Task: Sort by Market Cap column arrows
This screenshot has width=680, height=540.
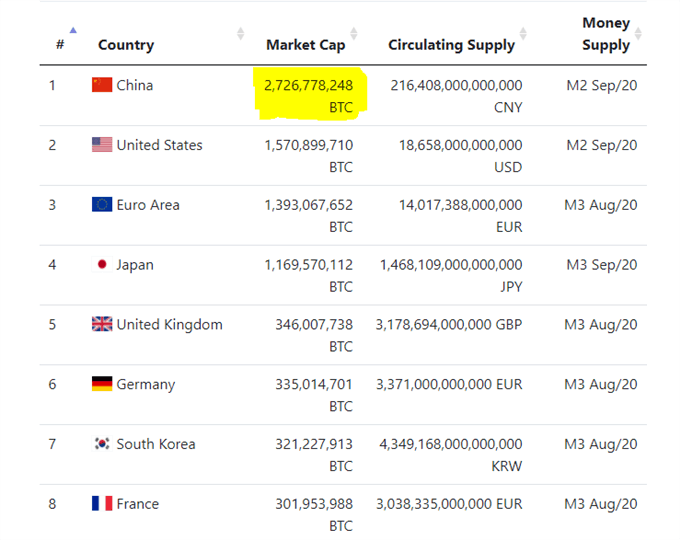Action: (x=354, y=33)
